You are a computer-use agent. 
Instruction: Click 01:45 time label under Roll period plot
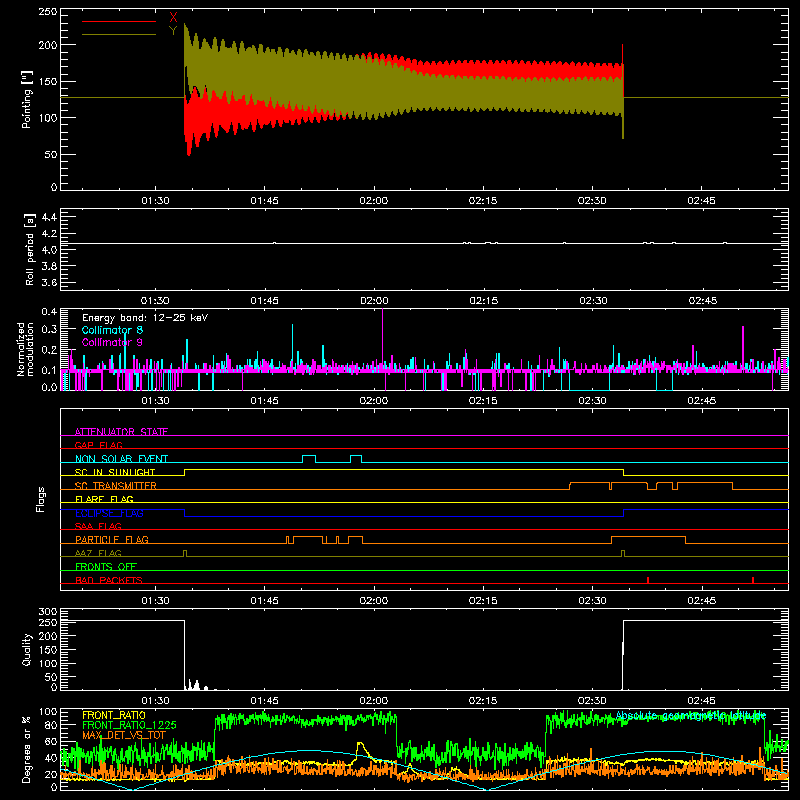(264, 301)
